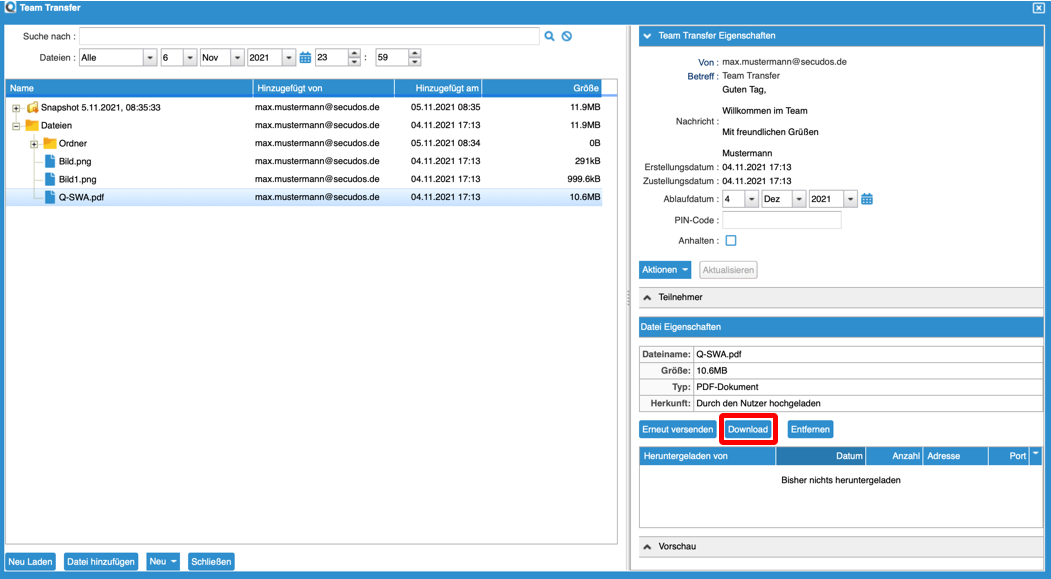
Task: Click the Snapshot 5.11.2021 folder icon
Action: pyautogui.click(x=32, y=107)
